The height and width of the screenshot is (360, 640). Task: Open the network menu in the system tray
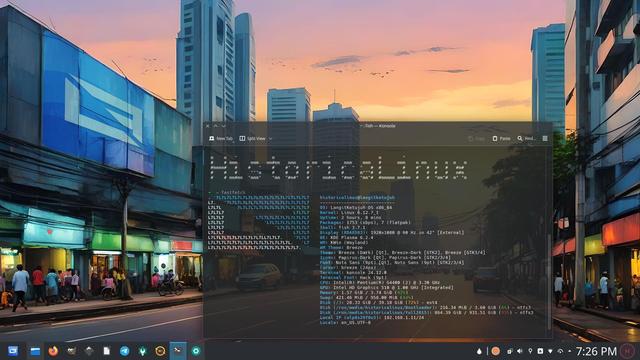point(550,351)
